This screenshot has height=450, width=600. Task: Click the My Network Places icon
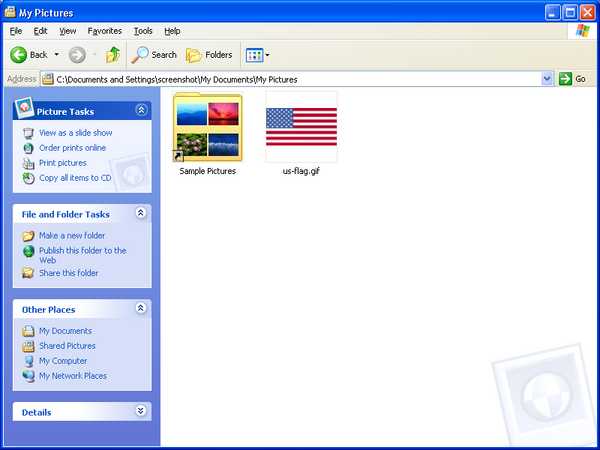pos(29,376)
